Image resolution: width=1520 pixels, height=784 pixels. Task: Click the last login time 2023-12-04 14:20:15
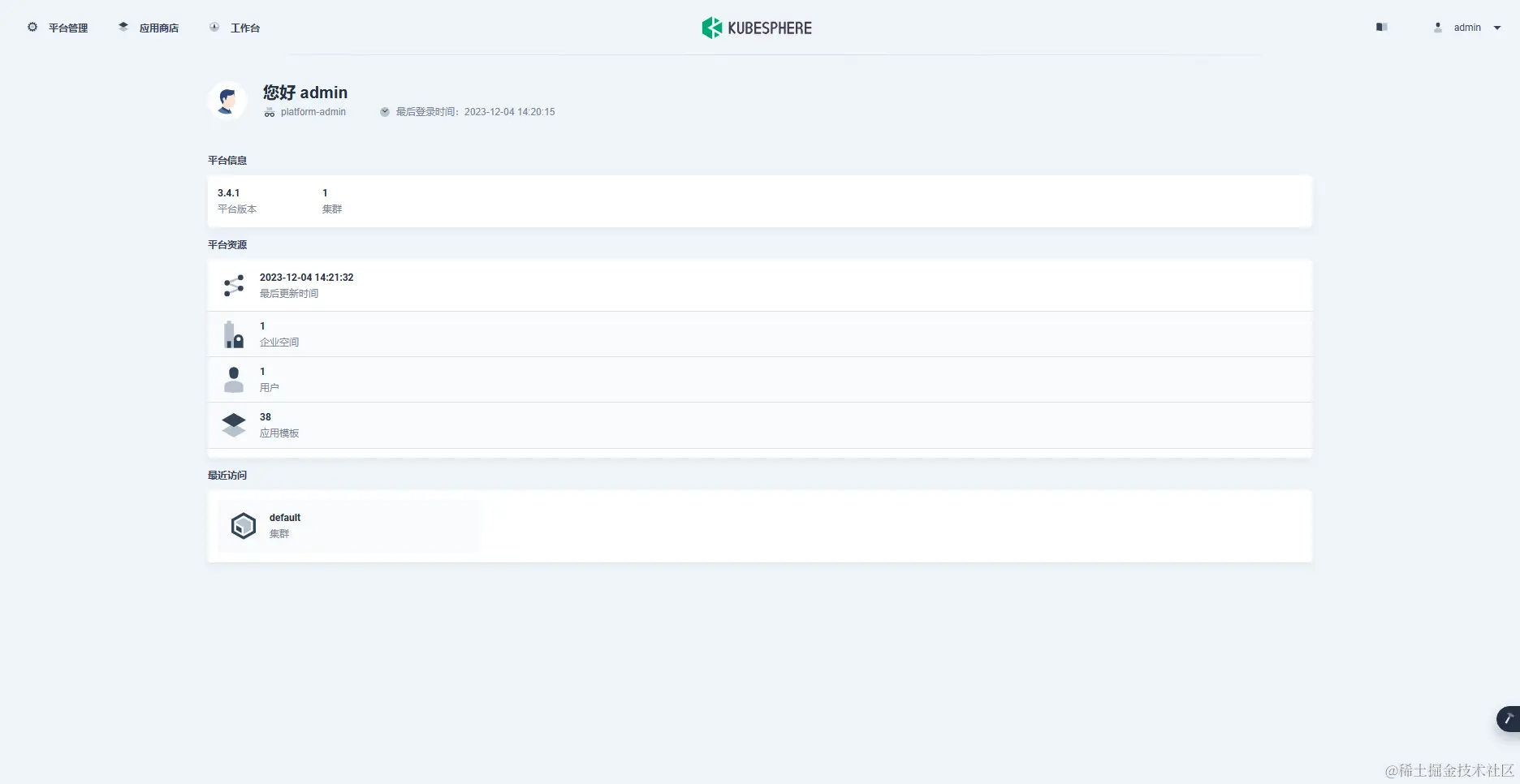click(510, 112)
